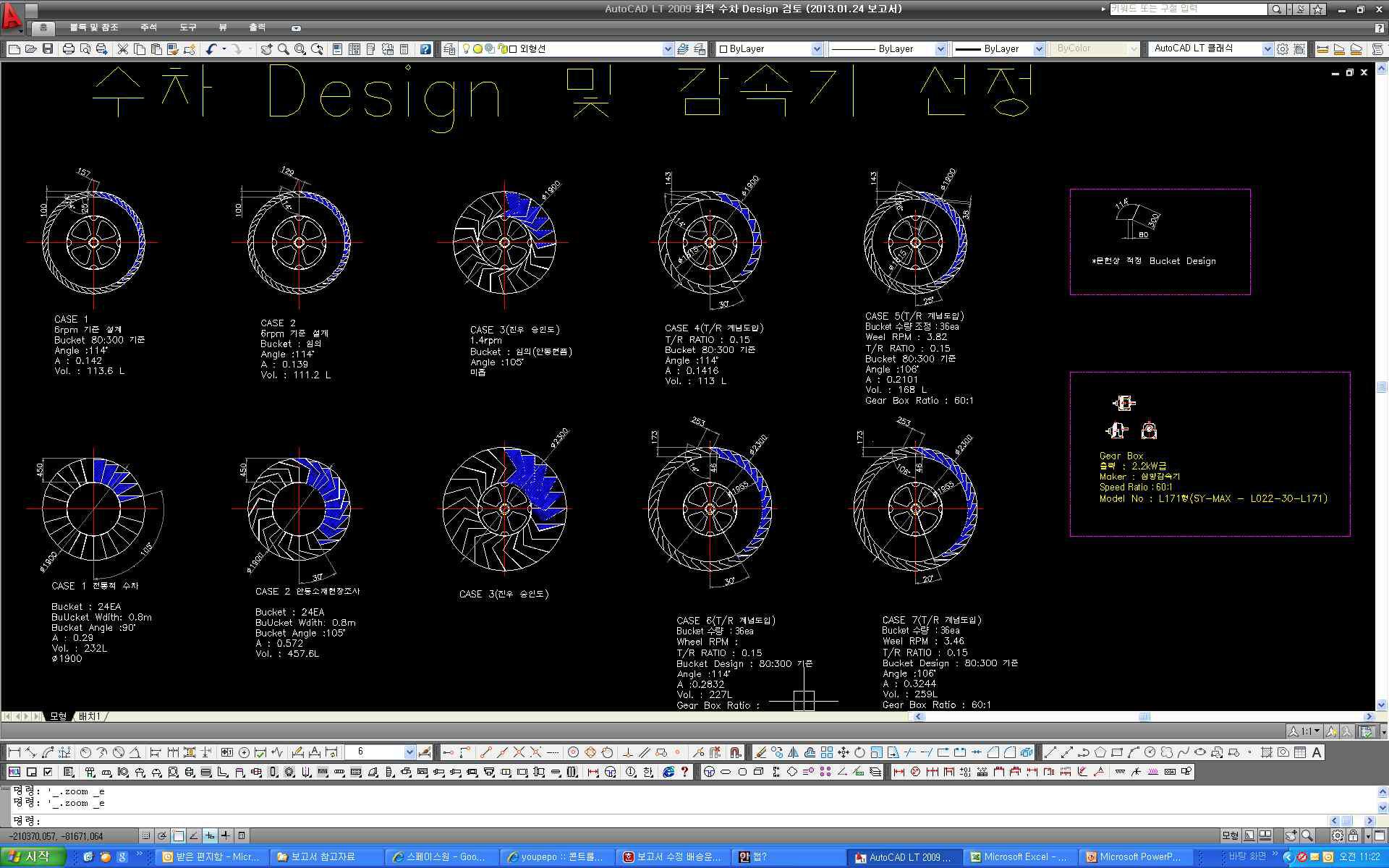Open the 뷰 ribbon tab
This screenshot has height=868, width=1389.
[x=223, y=27]
